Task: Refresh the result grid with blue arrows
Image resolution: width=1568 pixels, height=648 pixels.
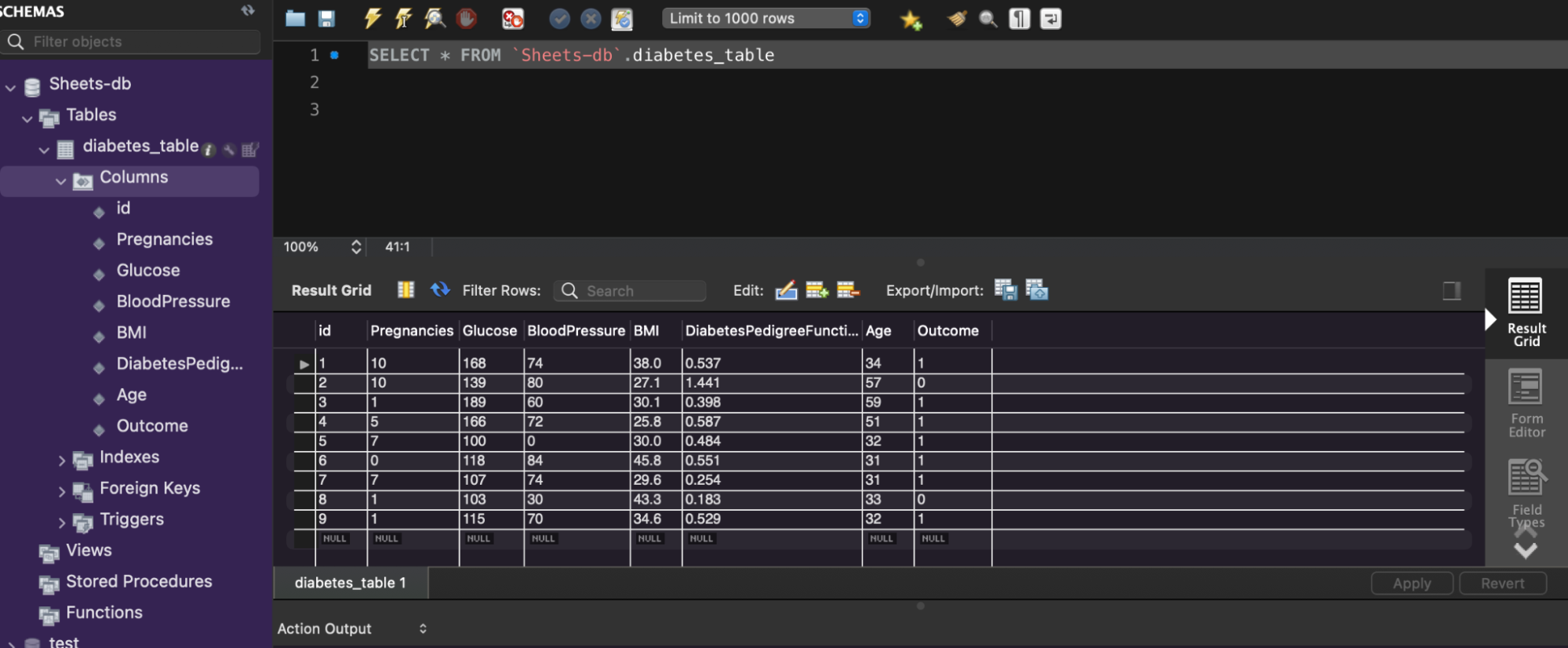Action: 440,290
